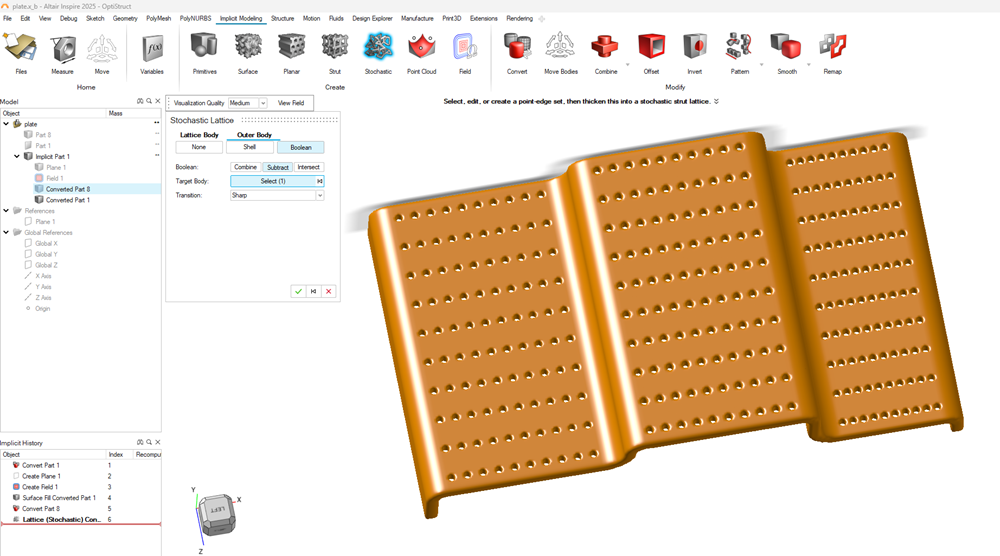Open the Variables tool
The height and width of the screenshot is (556, 1000).
(152, 52)
